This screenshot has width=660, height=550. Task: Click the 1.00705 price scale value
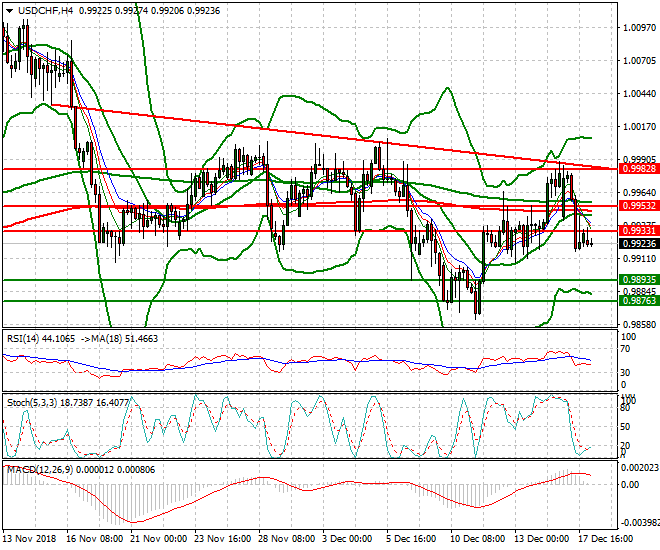click(639, 61)
